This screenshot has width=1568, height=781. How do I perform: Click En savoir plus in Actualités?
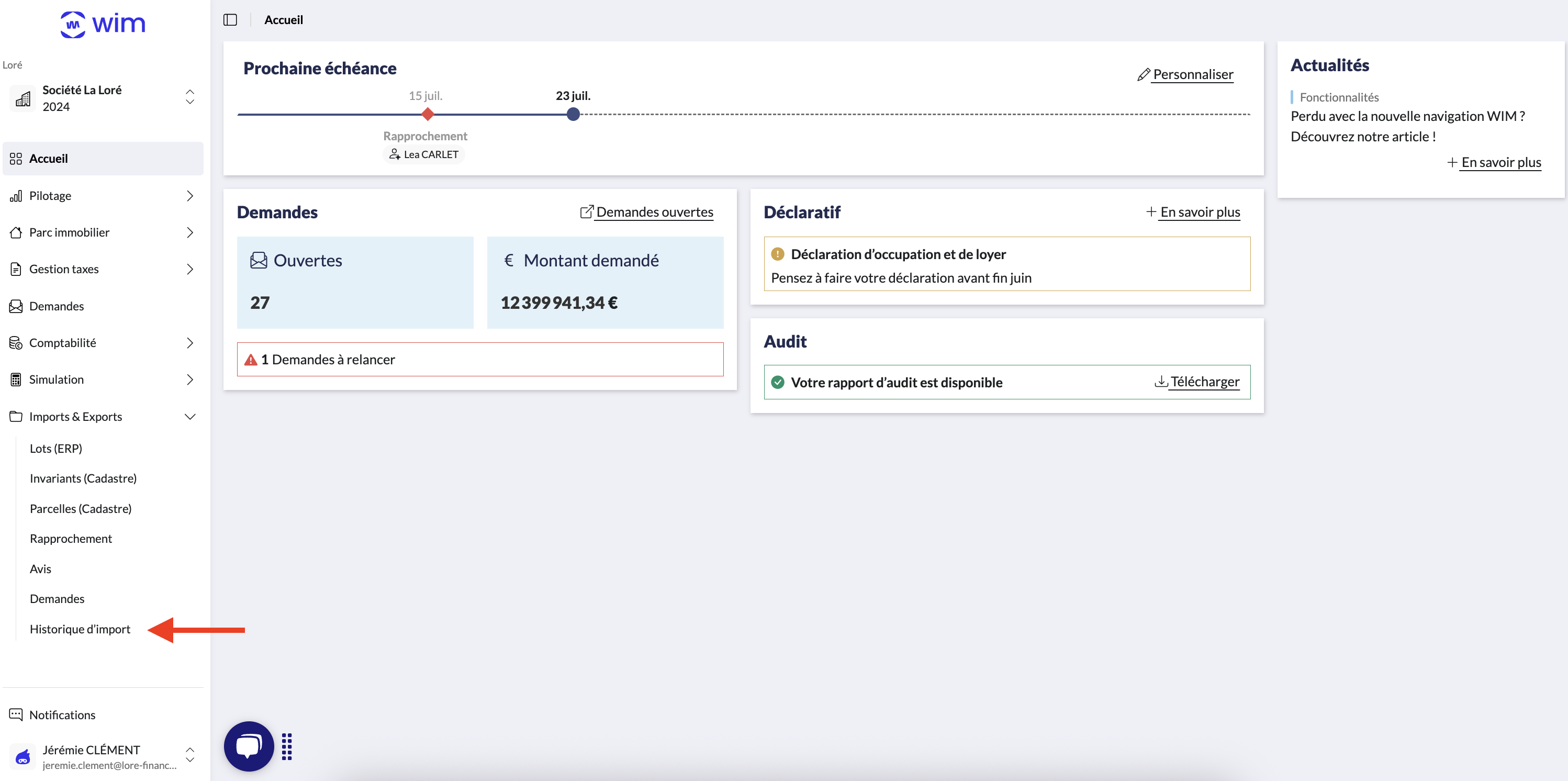[x=1500, y=162]
